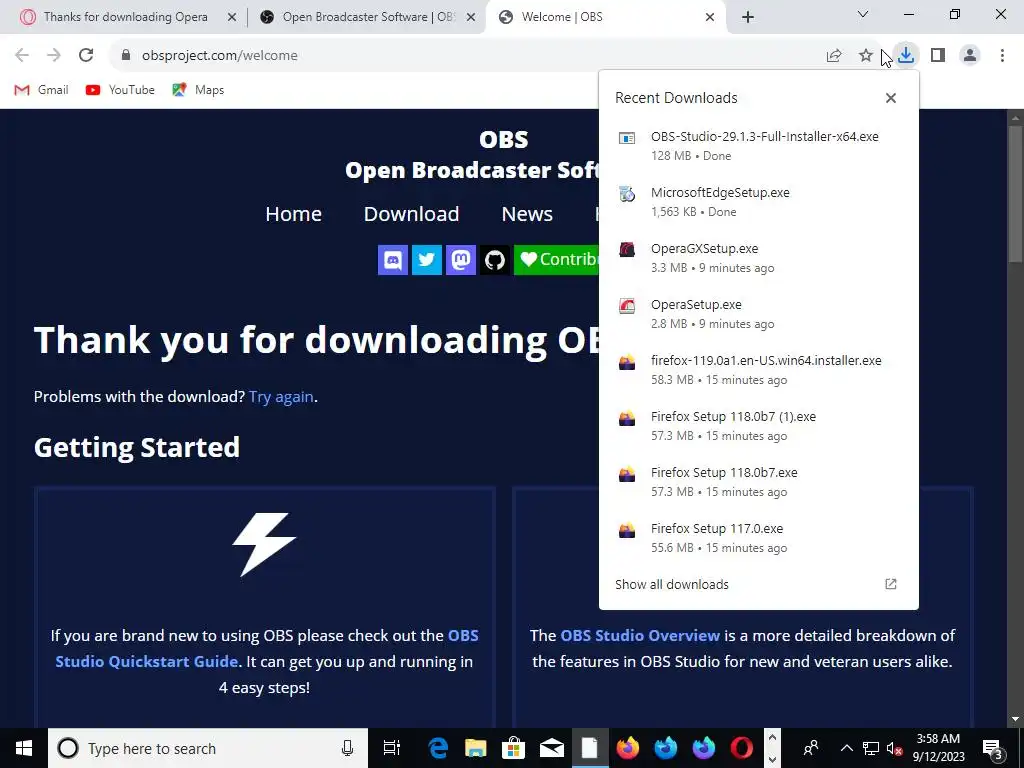Viewport: 1024px width, 768px height.
Task: Go back to previous page
Action: tap(22, 56)
